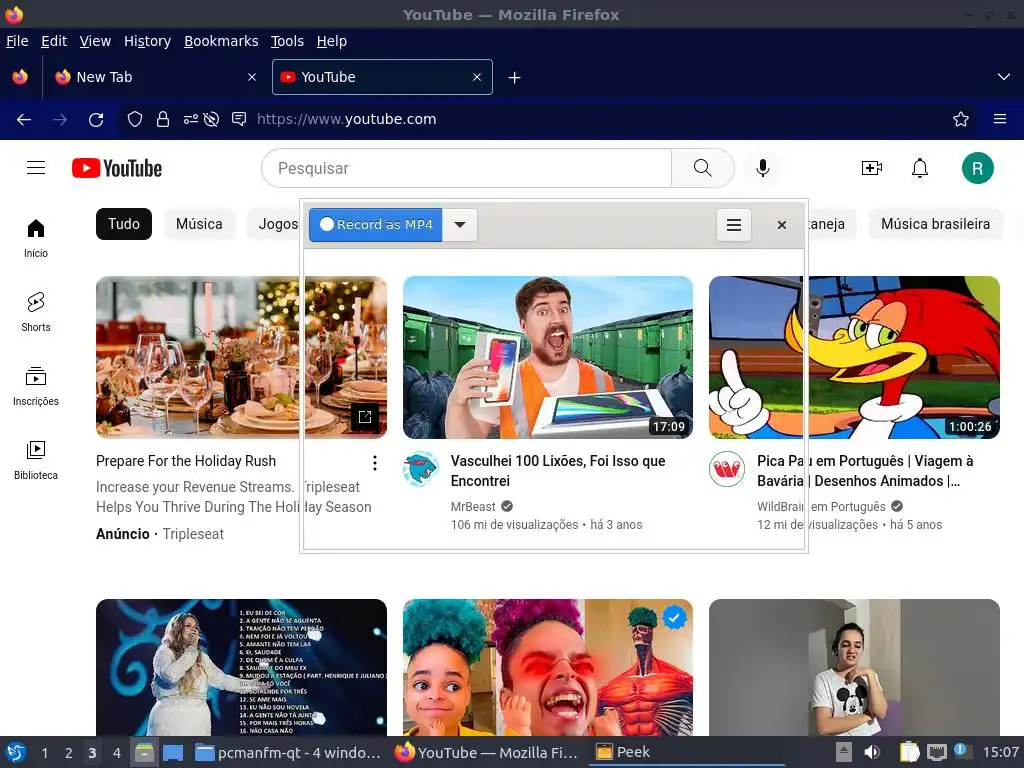Open MrBeast video thumbnail 17:09
The height and width of the screenshot is (768, 1024).
[548, 357]
